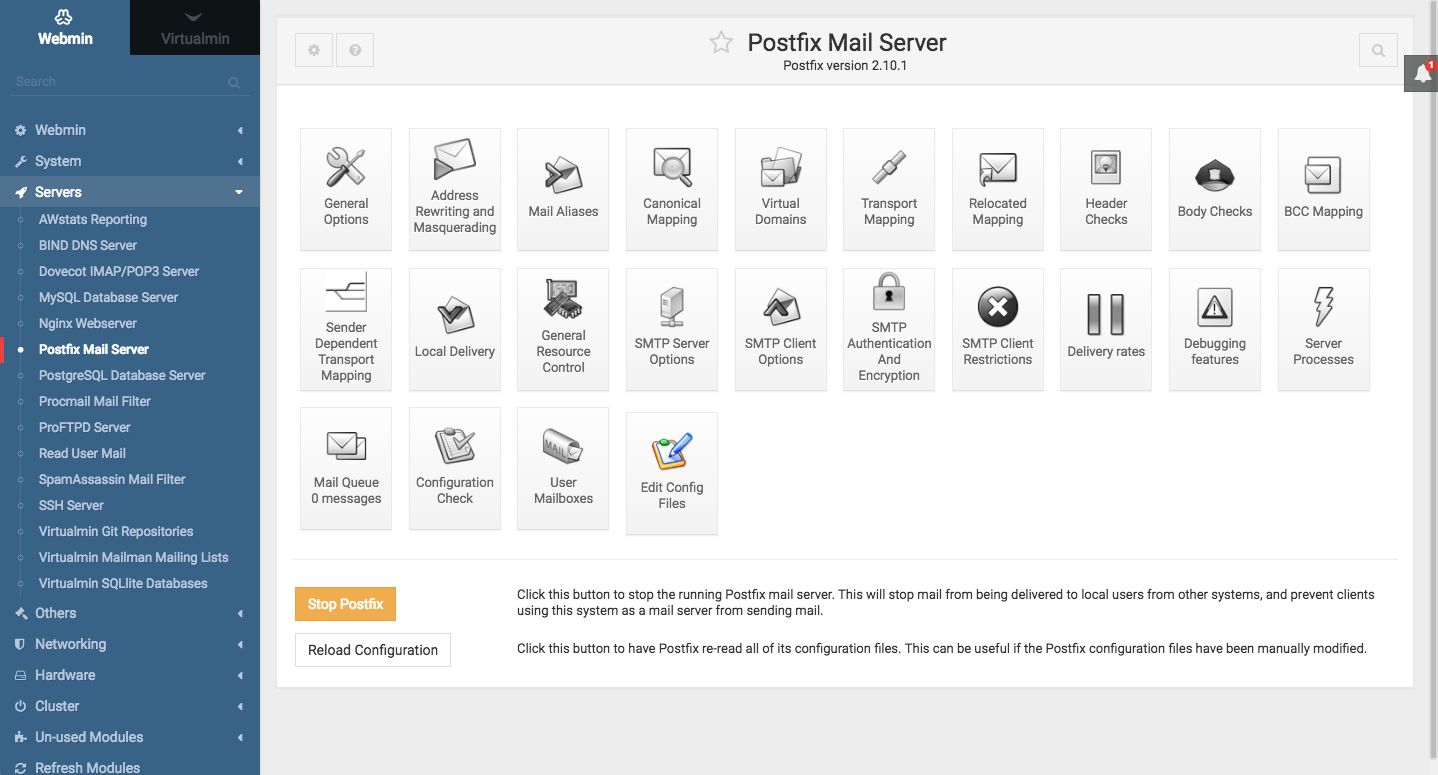Screen dimensions: 1438x775
Task: Click the help question mark button
Action: click(x=355, y=50)
